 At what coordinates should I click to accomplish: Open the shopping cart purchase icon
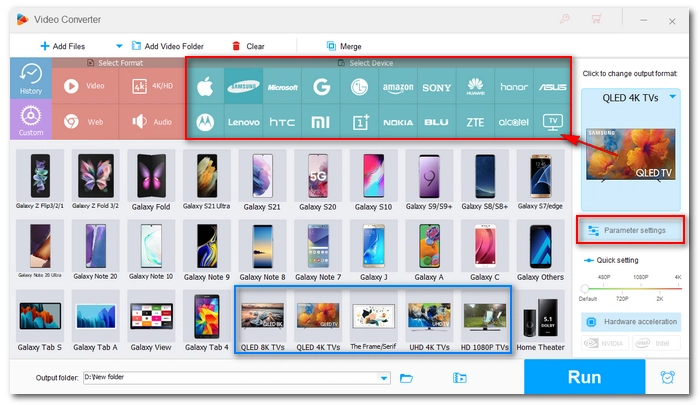click(596, 19)
